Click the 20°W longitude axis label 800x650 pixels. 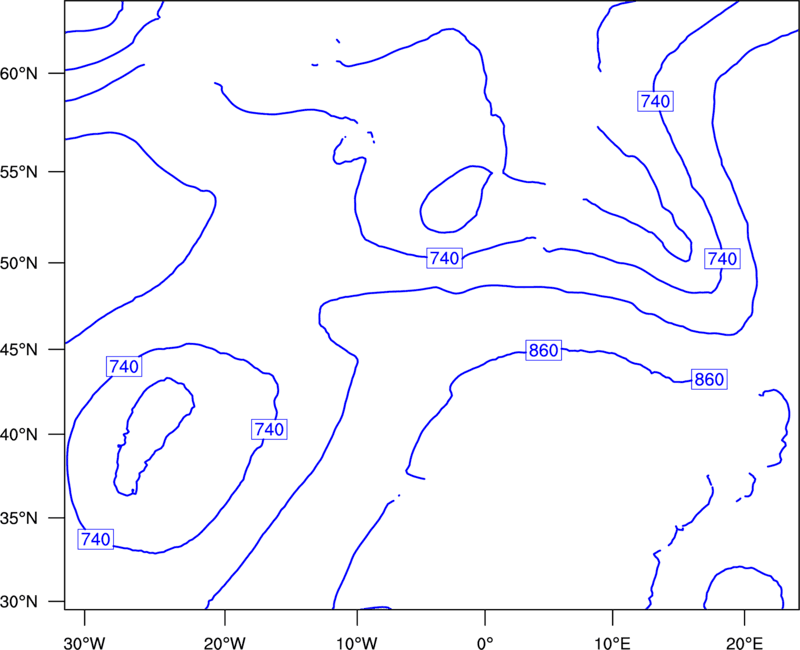coord(225,643)
